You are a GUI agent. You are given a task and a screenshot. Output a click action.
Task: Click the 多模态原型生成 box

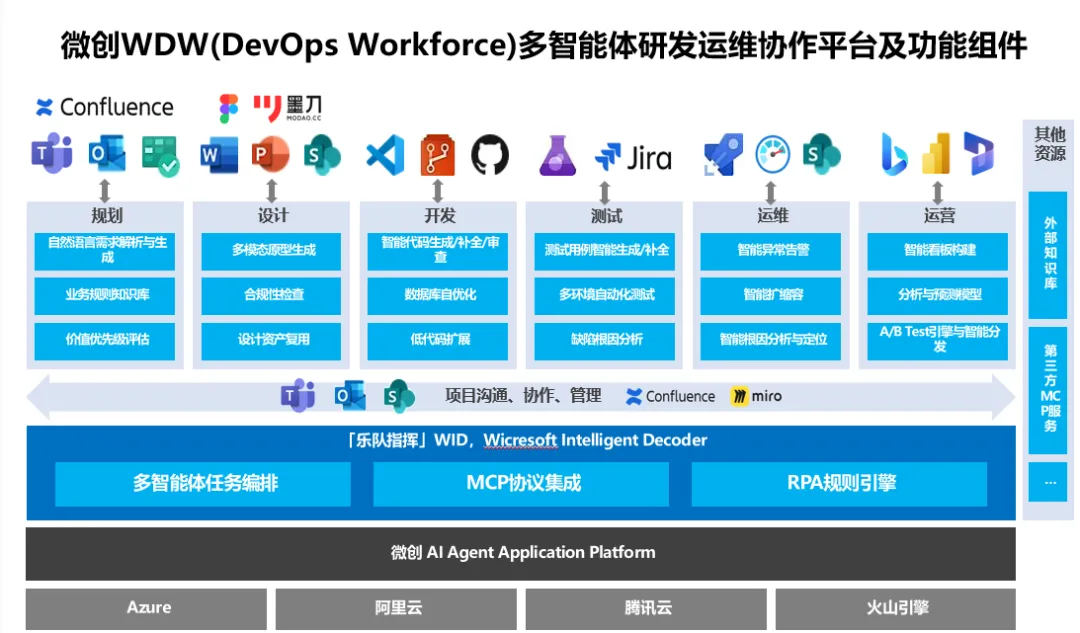coord(271,250)
